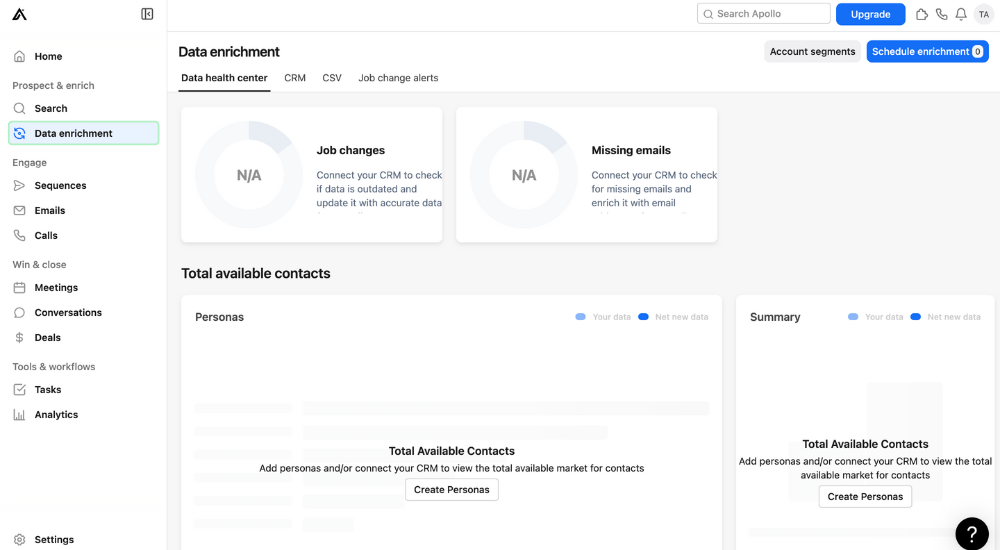Image resolution: width=1000 pixels, height=550 pixels.
Task: Click the Job changes N/A donut chart
Action: 249,175
